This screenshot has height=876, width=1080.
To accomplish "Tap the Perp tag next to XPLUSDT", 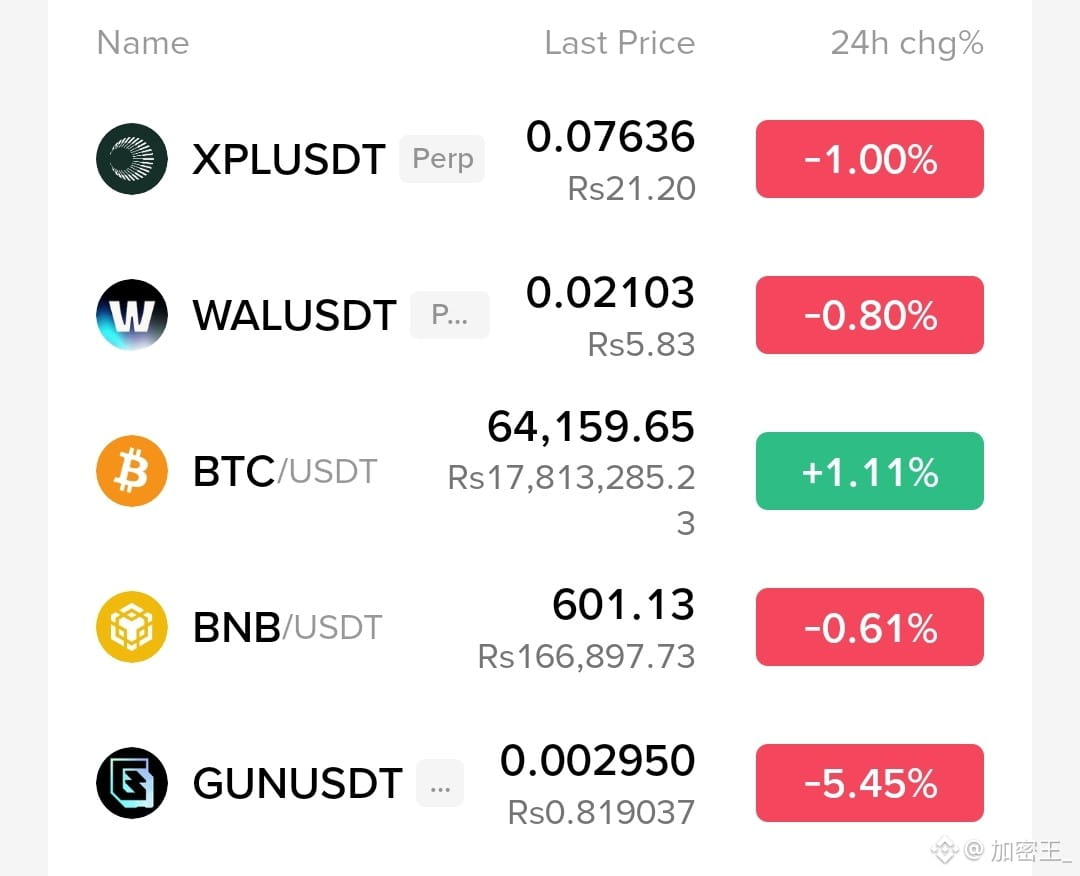I will tap(442, 159).
